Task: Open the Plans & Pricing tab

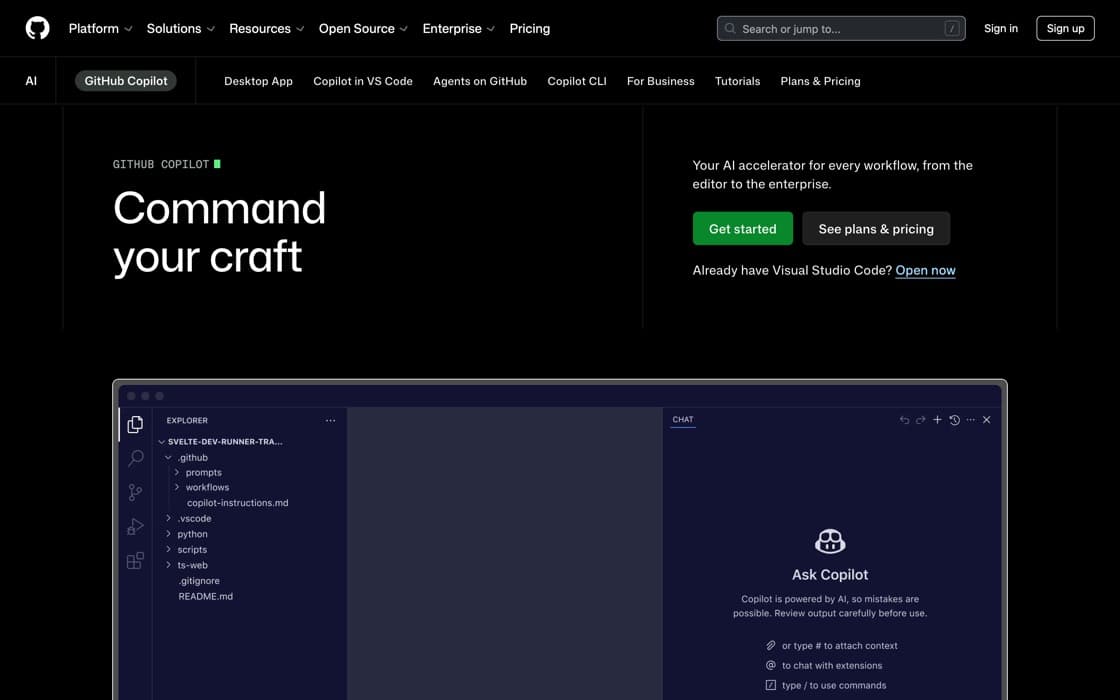Action: click(x=820, y=81)
